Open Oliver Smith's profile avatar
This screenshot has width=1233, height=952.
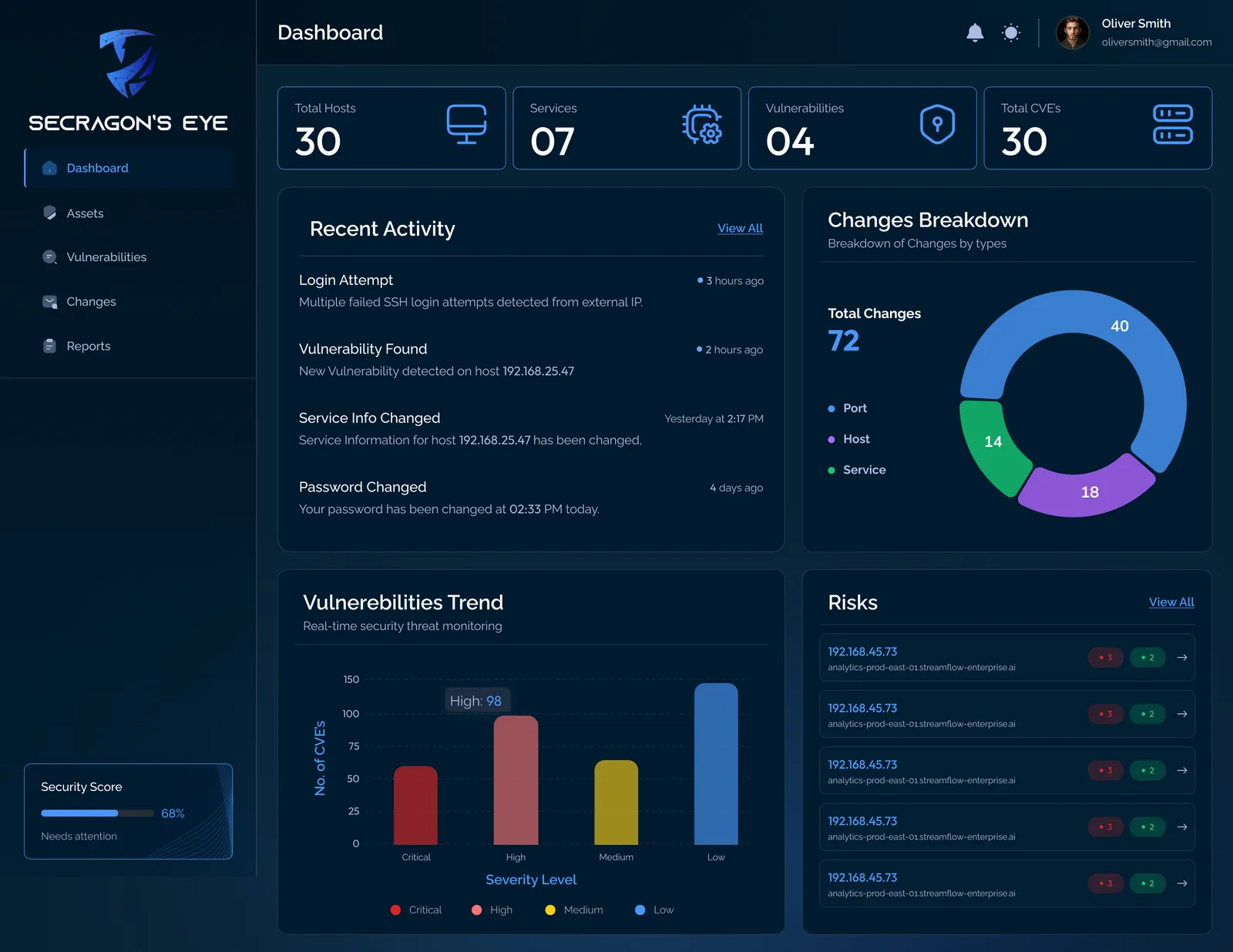click(x=1072, y=32)
